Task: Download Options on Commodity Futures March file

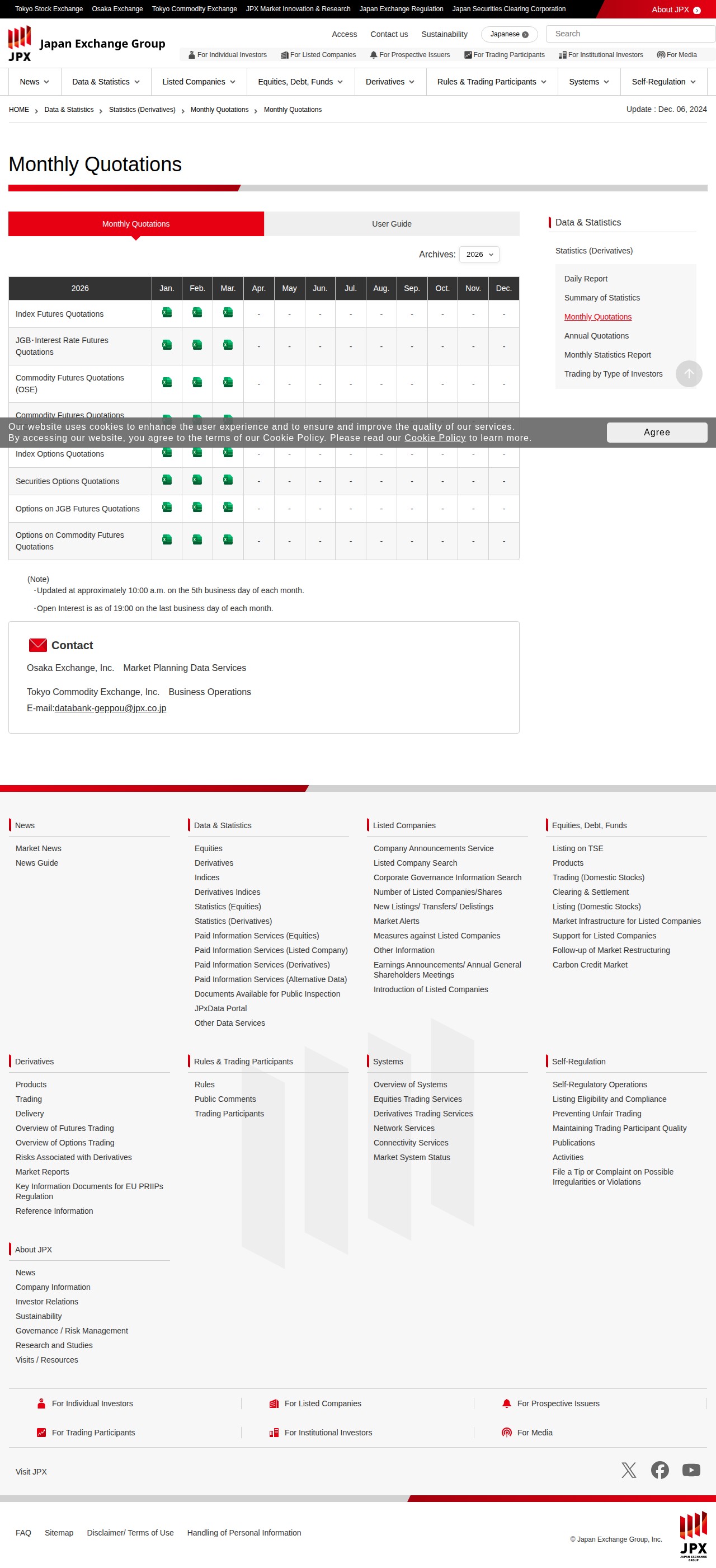Action: pyautogui.click(x=228, y=539)
